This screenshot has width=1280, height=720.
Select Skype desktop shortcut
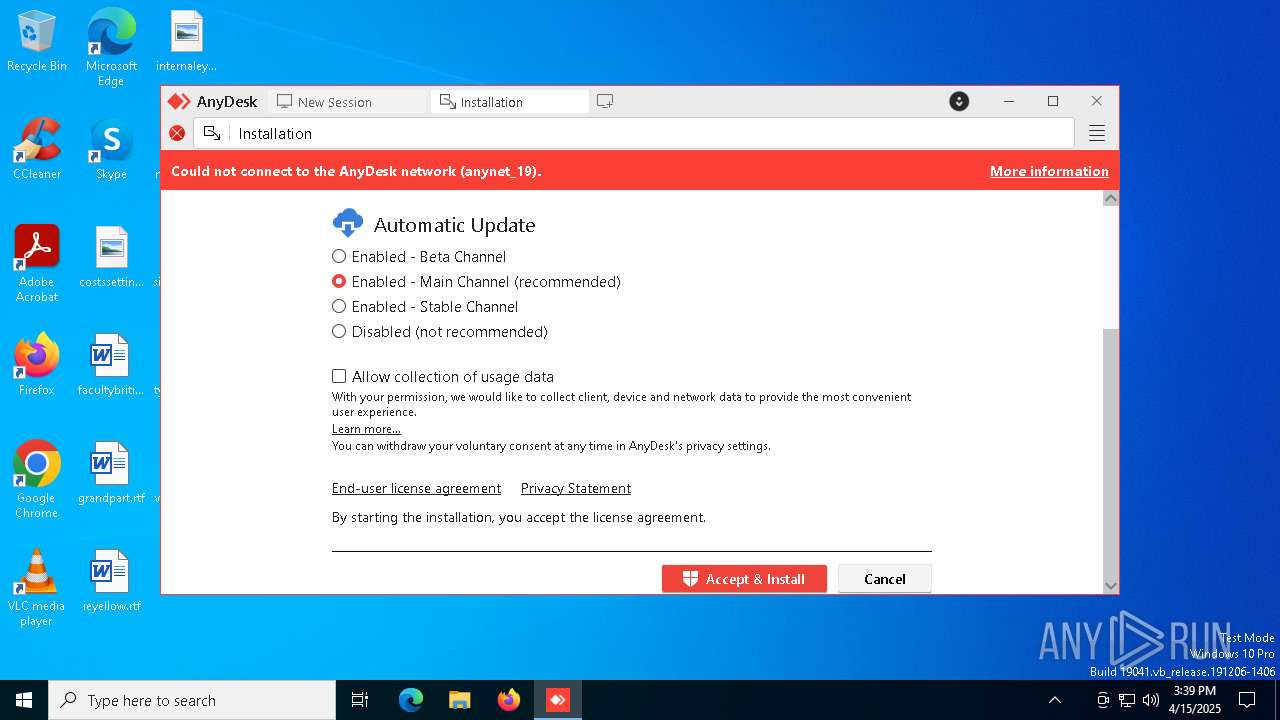[x=111, y=149]
